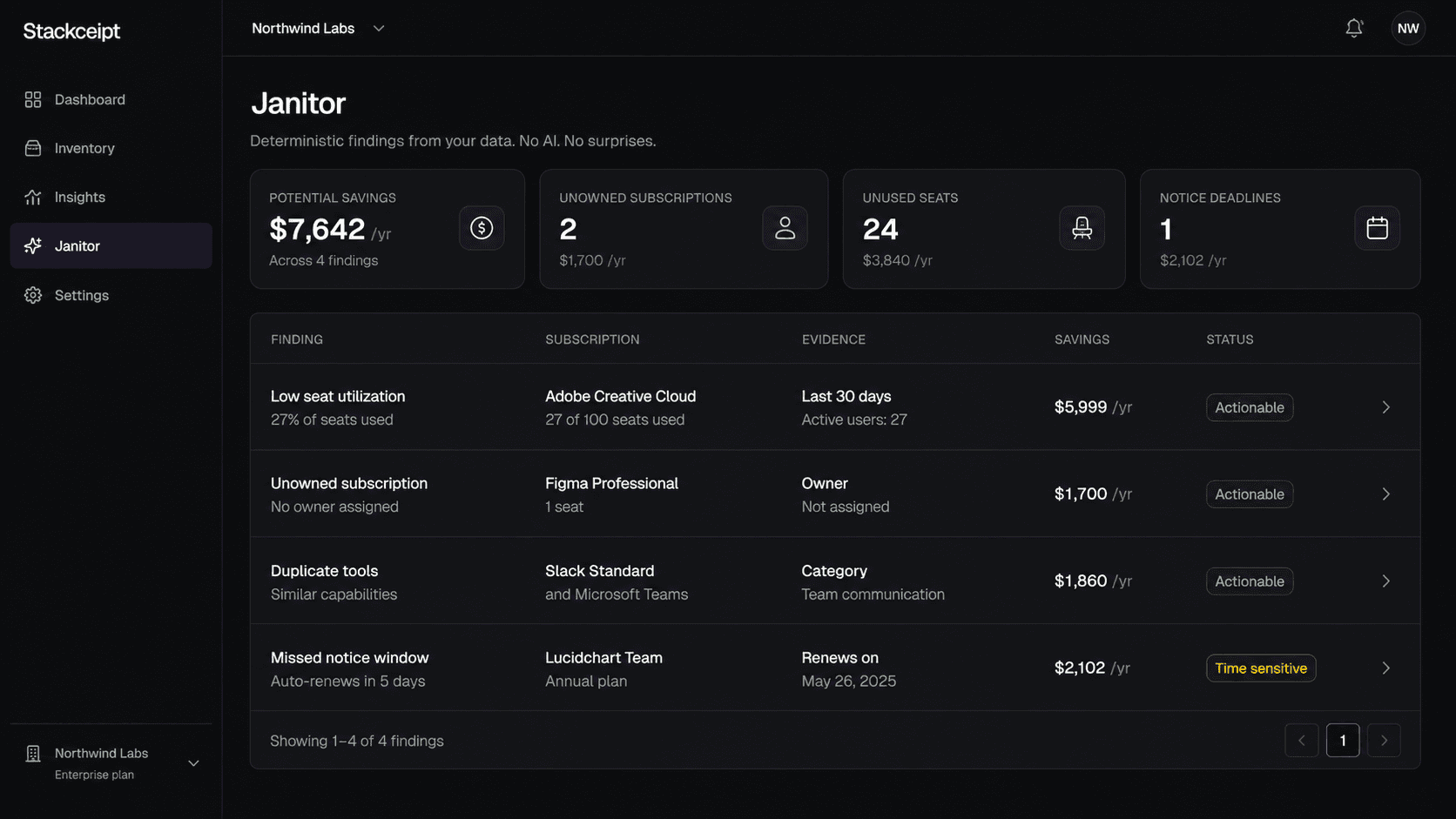
Task: Click the building icon beside Enterprise plan
Action: (x=33, y=754)
